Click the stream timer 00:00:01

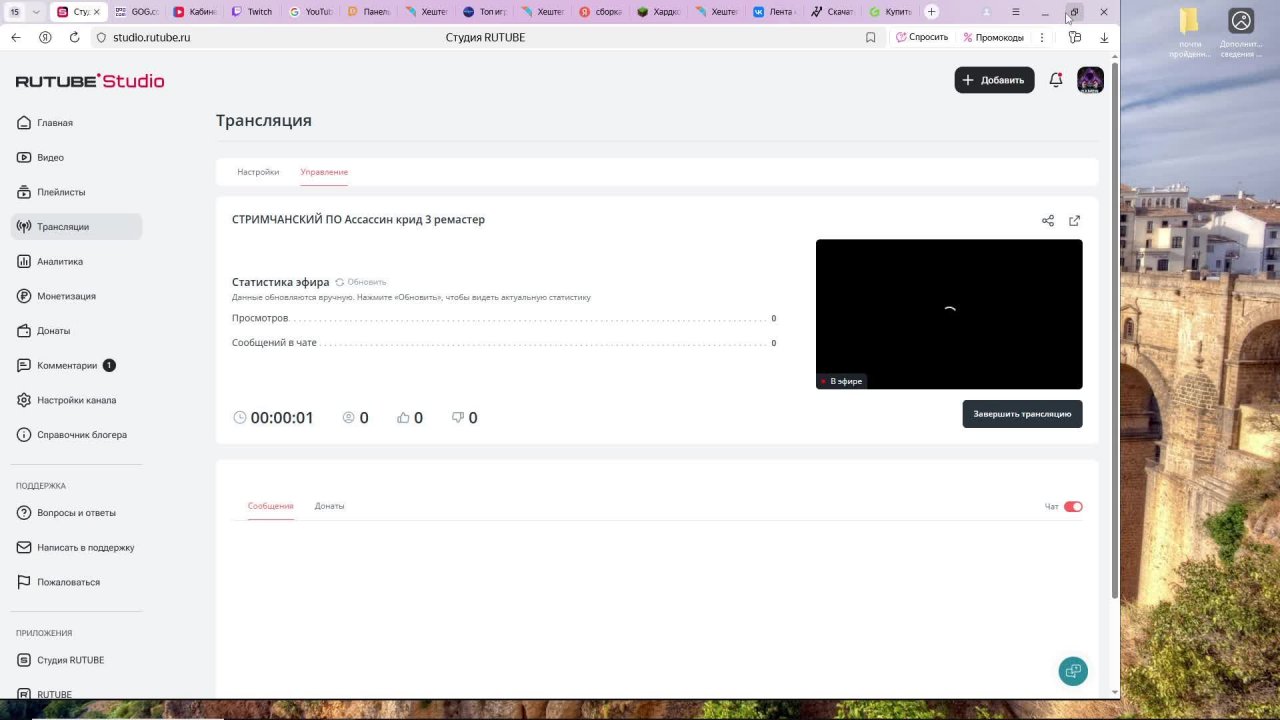pos(273,418)
